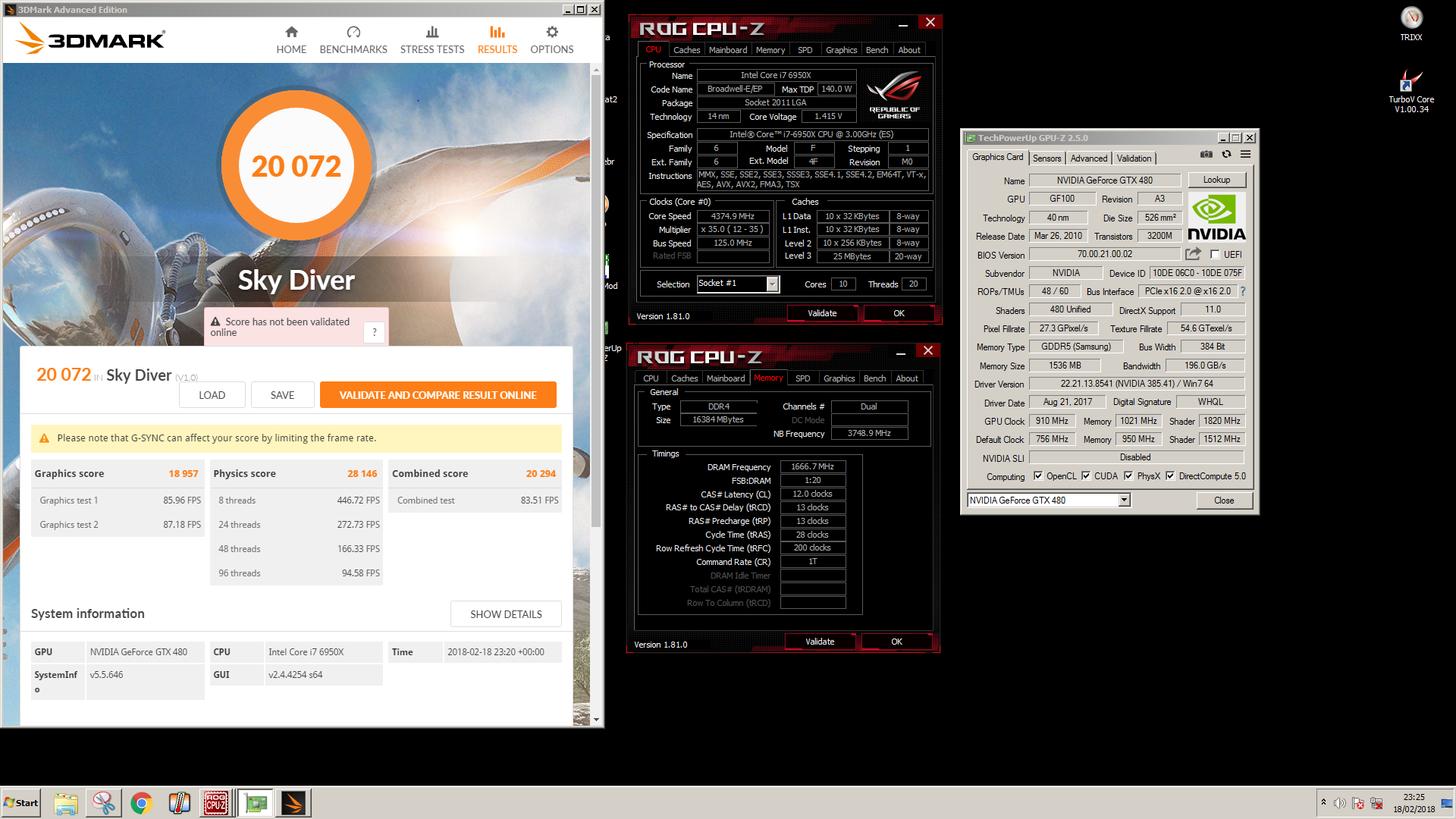This screenshot has width=1456, height=819.
Task: Switch to ROG CPU-Z taskbar button
Action: pyautogui.click(x=216, y=803)
